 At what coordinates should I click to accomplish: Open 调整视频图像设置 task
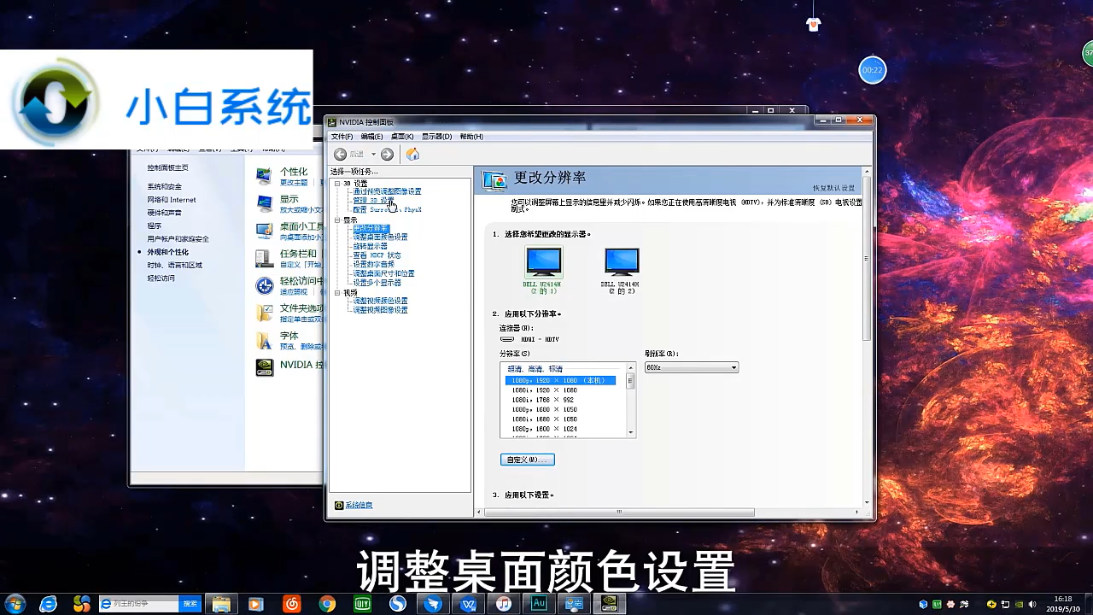tap(380, 310)
